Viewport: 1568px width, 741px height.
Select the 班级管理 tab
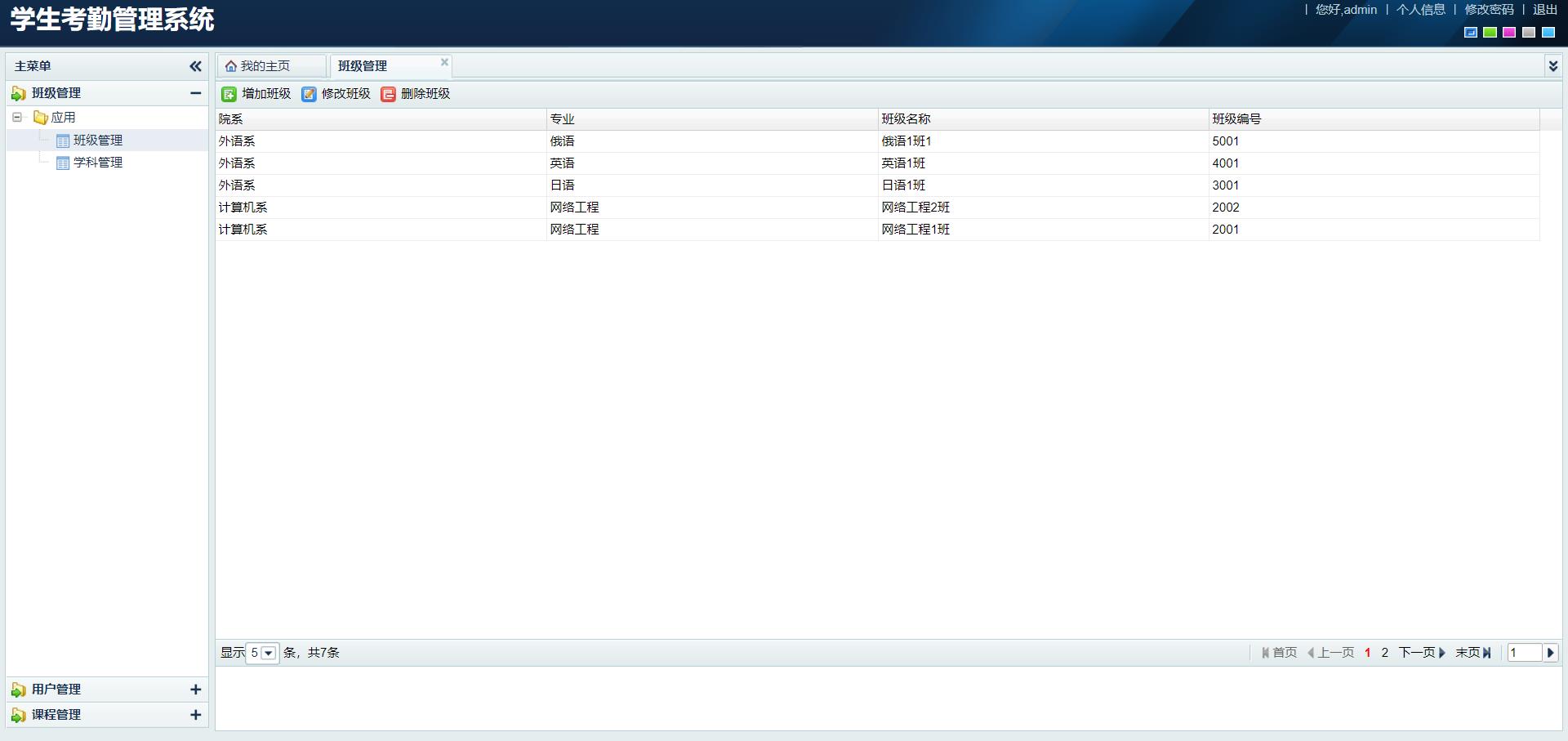pyautogui.click(x=390, y=66)
